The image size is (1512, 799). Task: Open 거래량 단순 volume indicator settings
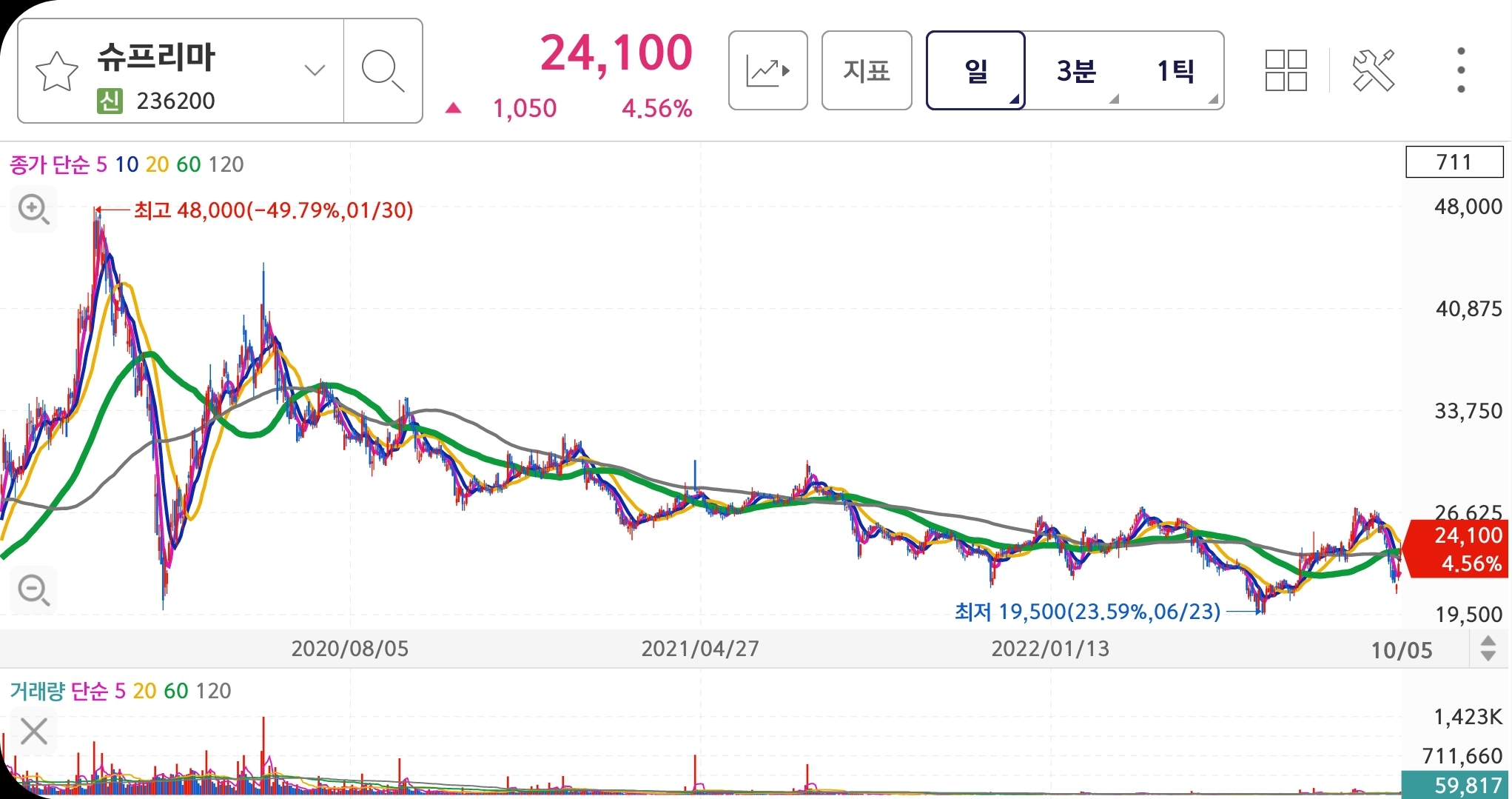click(x=58, y=691)
